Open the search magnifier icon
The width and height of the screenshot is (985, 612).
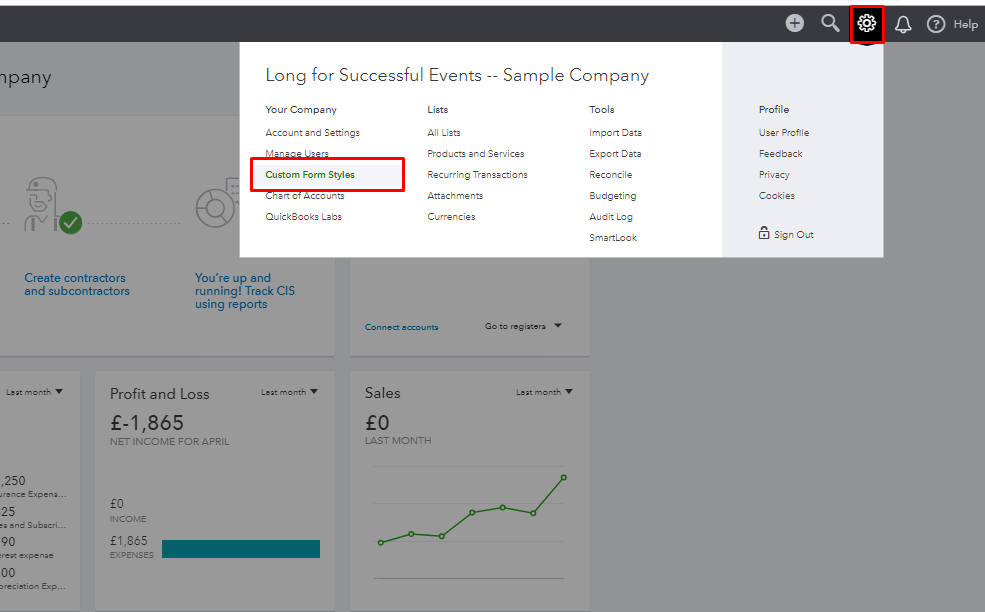[830, 23]
